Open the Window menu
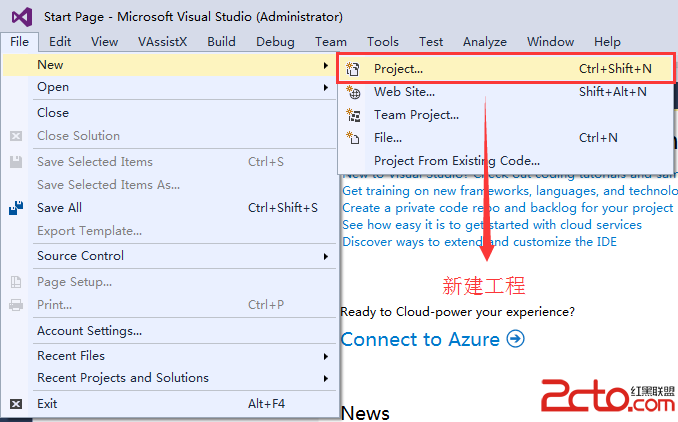Viewport: 678px width, 422px height. [x=550, y=42]
